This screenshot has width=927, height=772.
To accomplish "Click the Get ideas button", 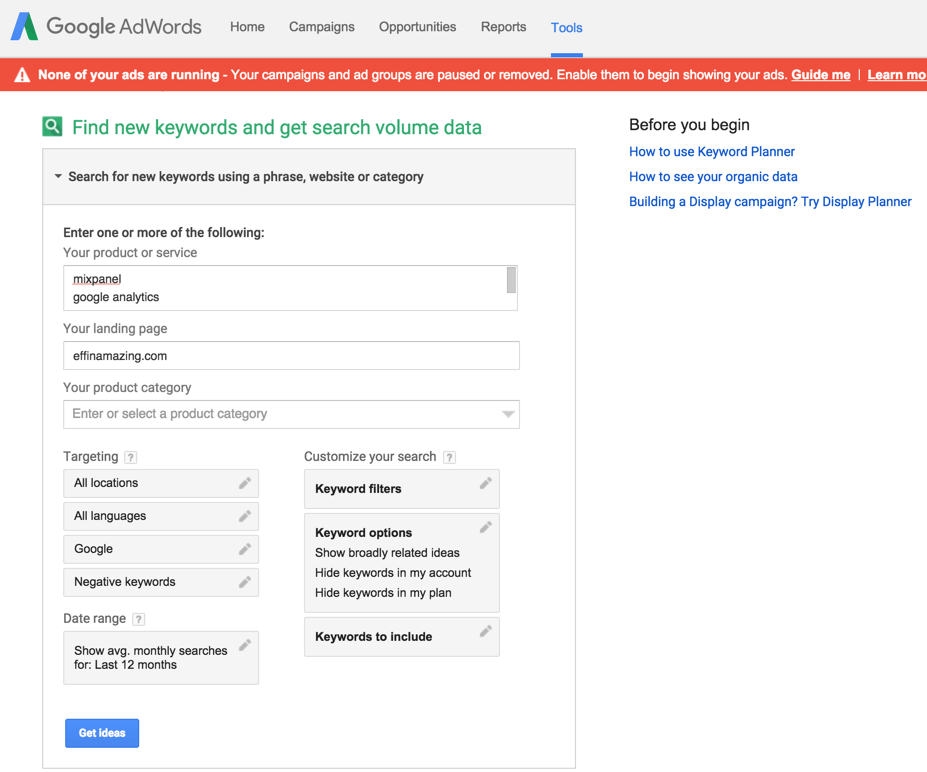I will 102,733.
